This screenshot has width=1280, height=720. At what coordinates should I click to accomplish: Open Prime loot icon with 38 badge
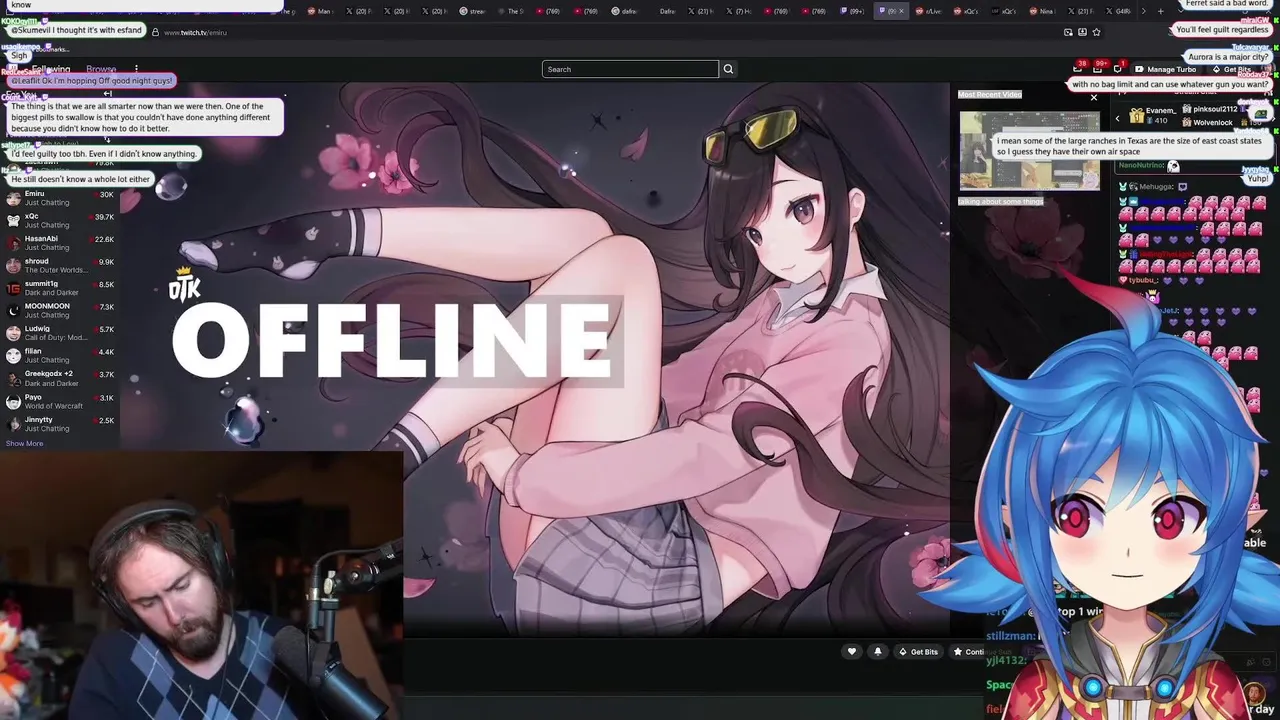tap(1078, 69)
